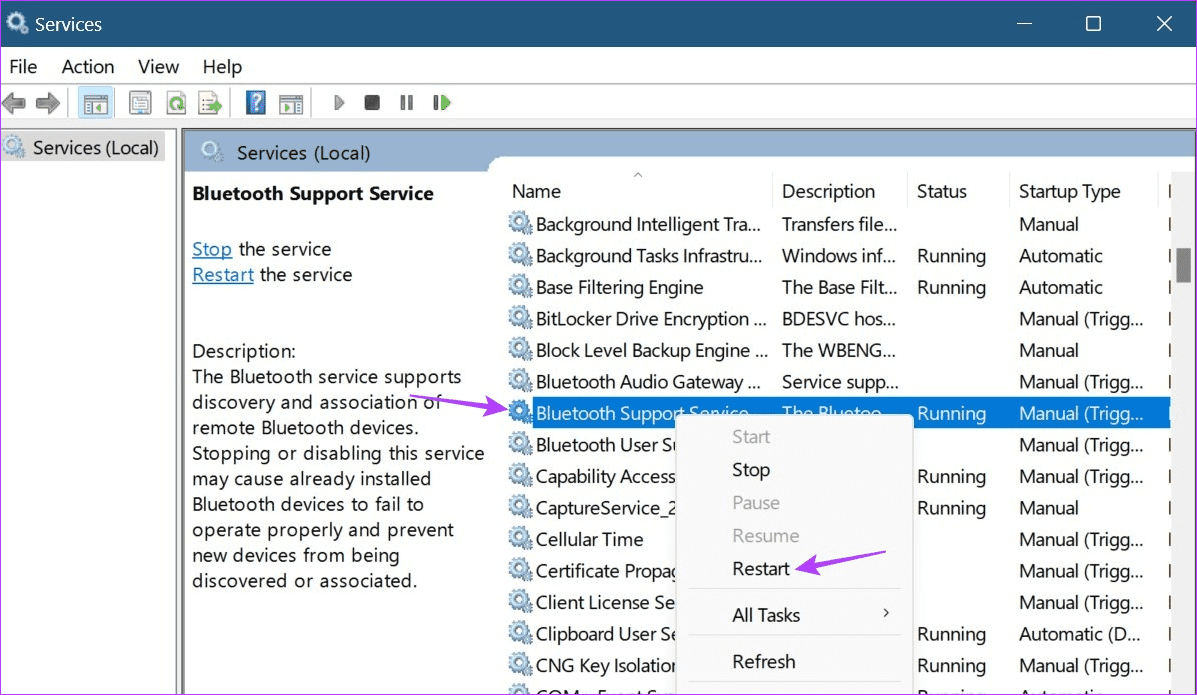
Task: Click gear icon beside Client License Service row
Action: click(520, 601)
